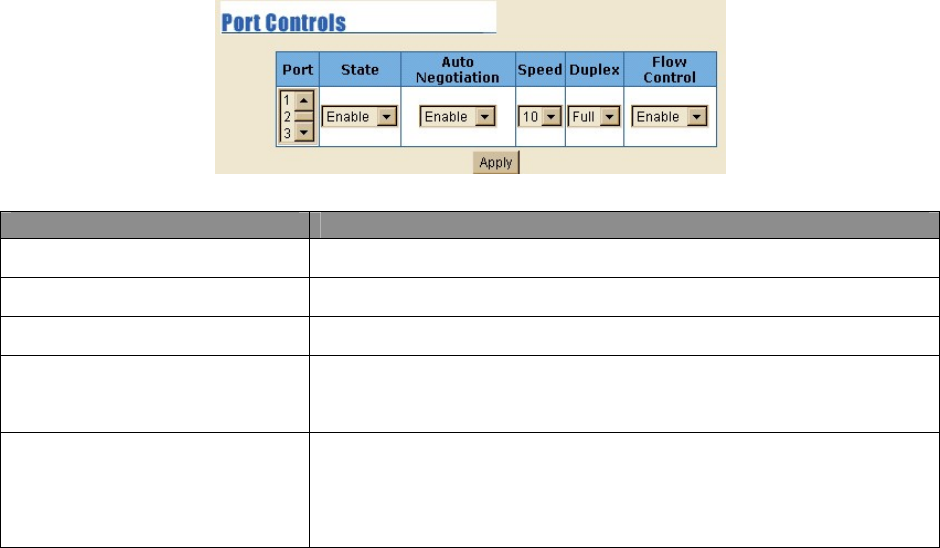Select port 2 in the Port list
Image resolution: width=940 pixels, height=548 pixels.
click(288, 116)
